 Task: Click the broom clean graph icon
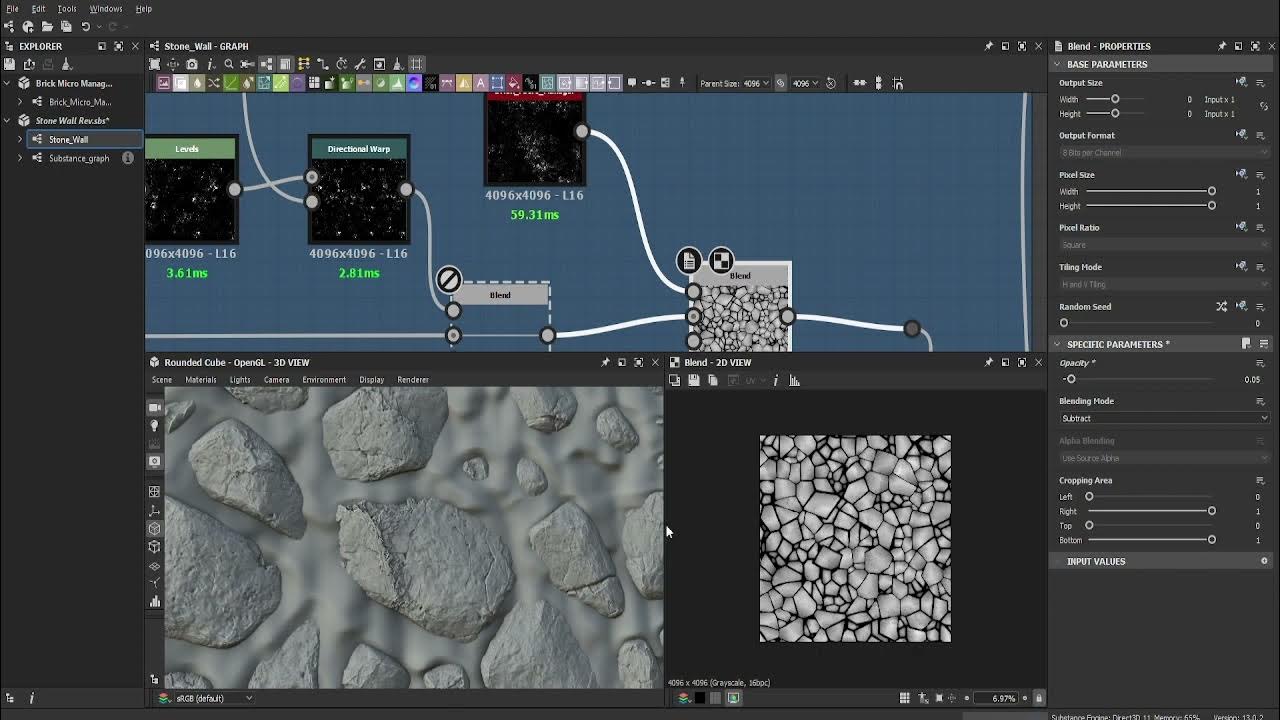[398, 64]
